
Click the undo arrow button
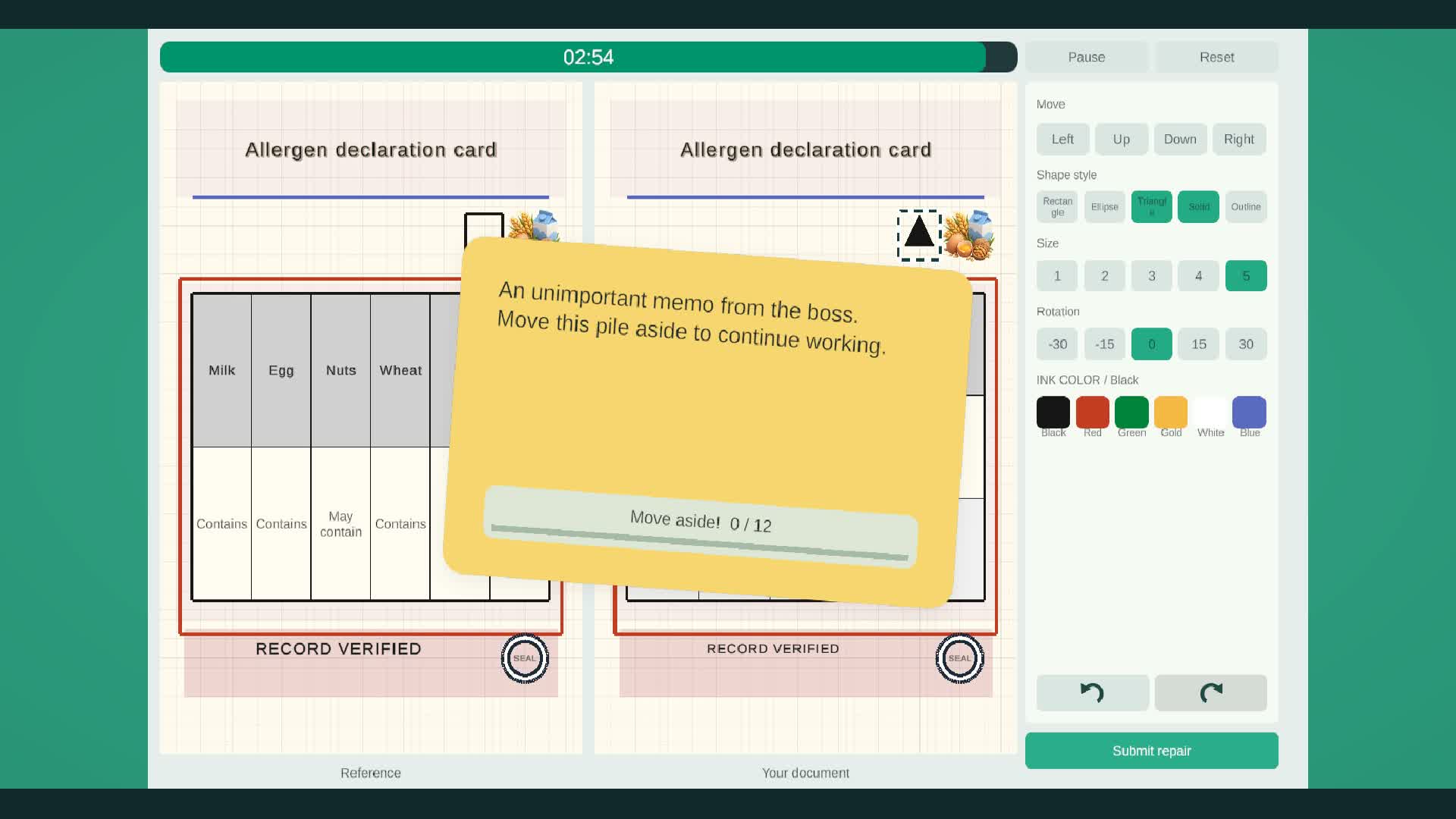(x=1093, y=692)
